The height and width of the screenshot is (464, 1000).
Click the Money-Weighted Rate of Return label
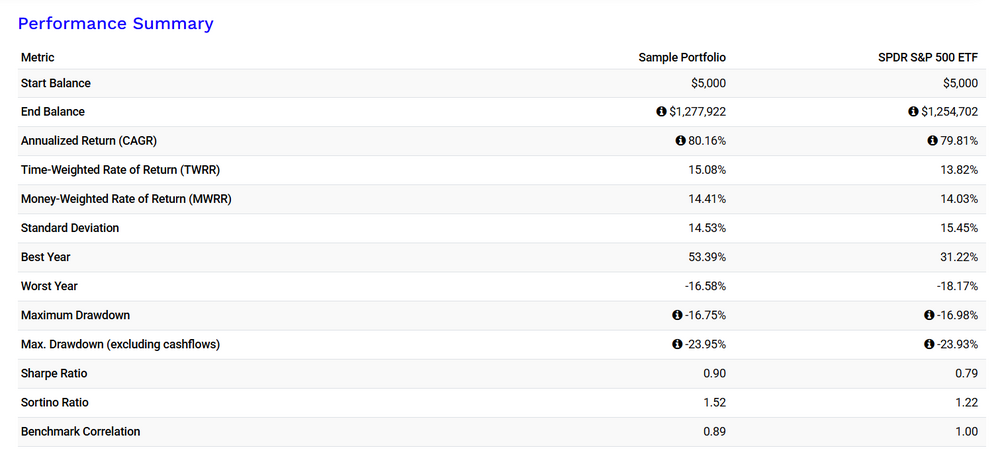[x=126, y=199]
